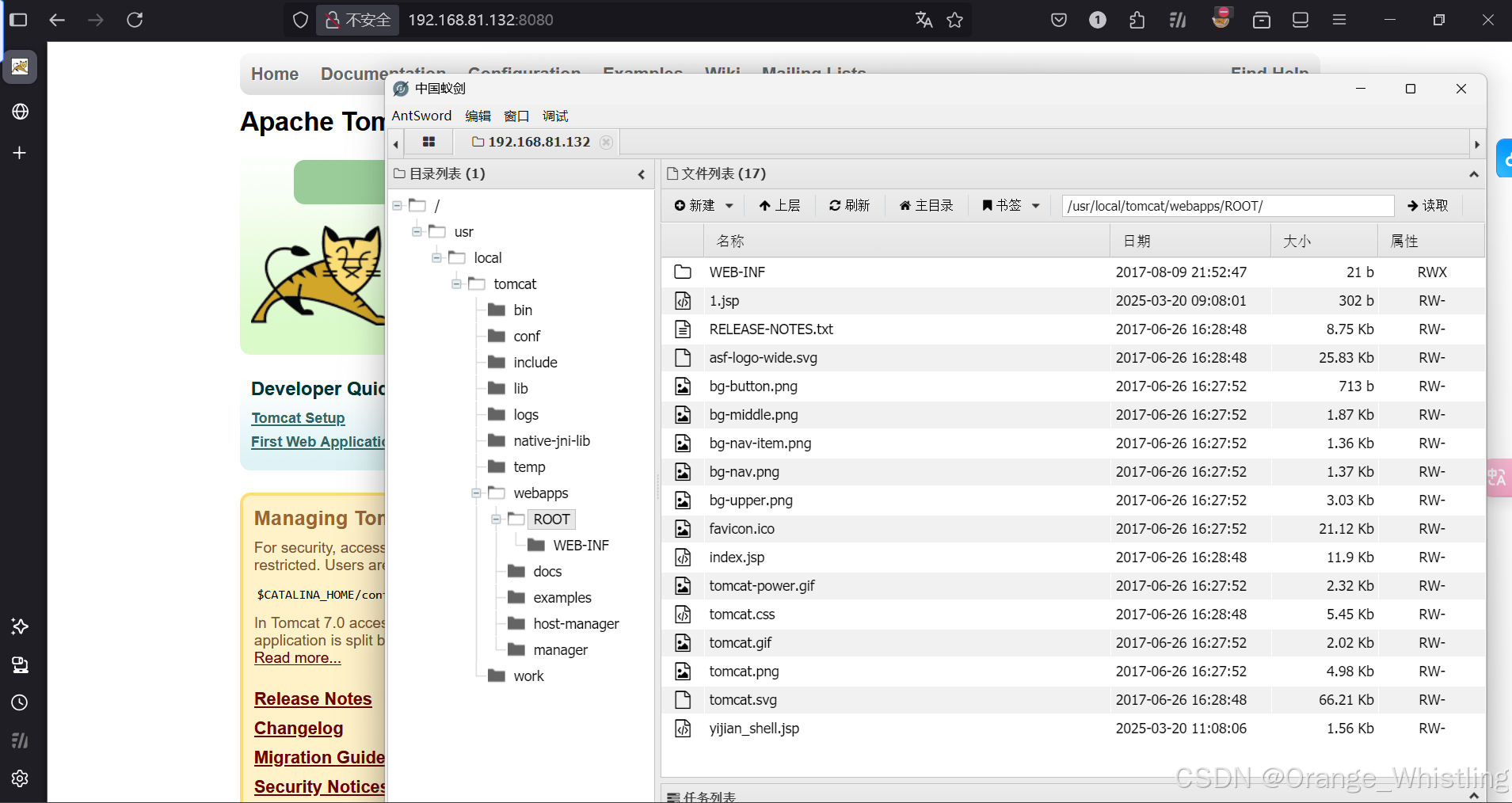Select the work folder in tree
Viewport: 1512px width, 803px height.
point(528,676)
